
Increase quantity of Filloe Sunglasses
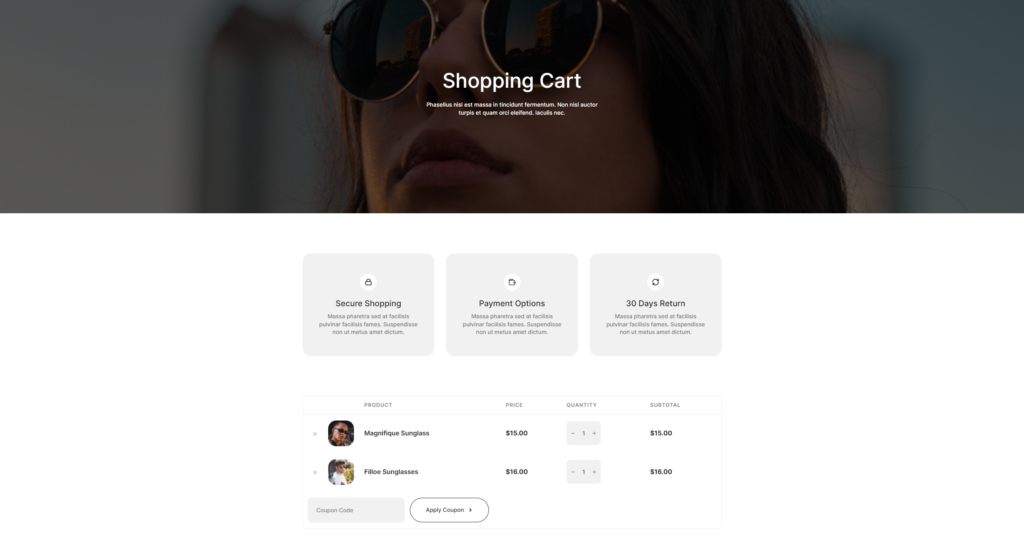pos(594,472)
